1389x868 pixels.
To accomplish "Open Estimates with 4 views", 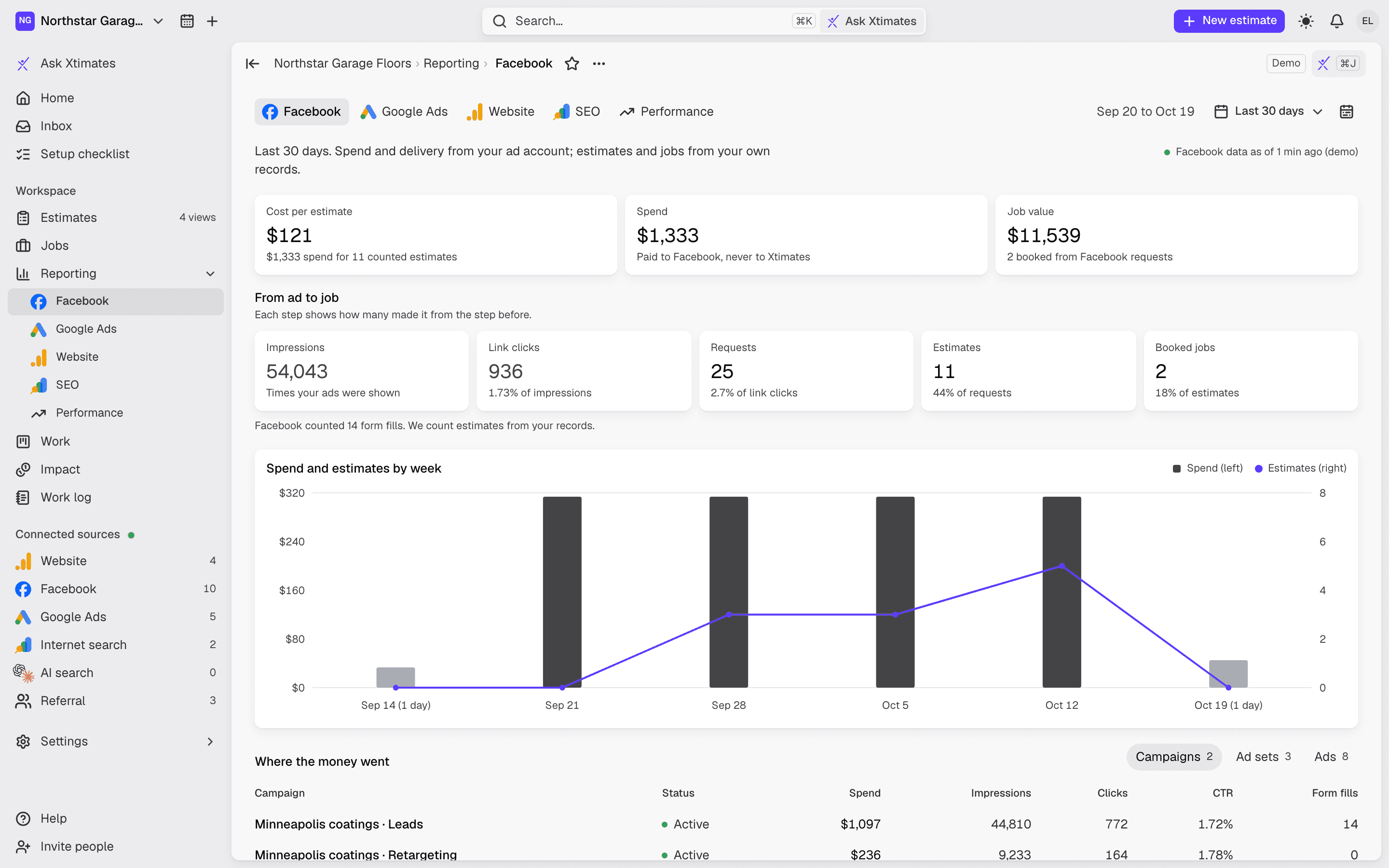I will (115, 217).
